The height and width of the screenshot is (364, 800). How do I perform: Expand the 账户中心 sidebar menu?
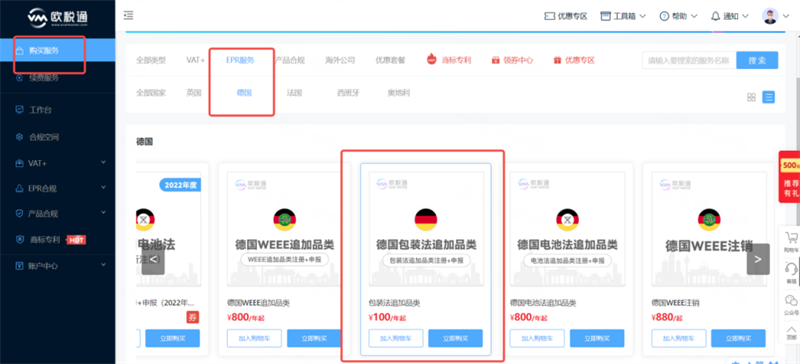(x=58, y=265)
